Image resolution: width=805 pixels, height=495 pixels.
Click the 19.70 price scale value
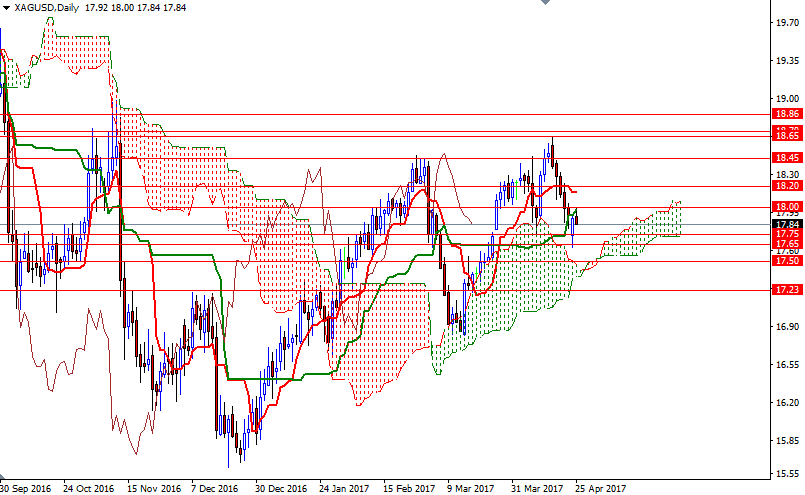coord(788,23)
